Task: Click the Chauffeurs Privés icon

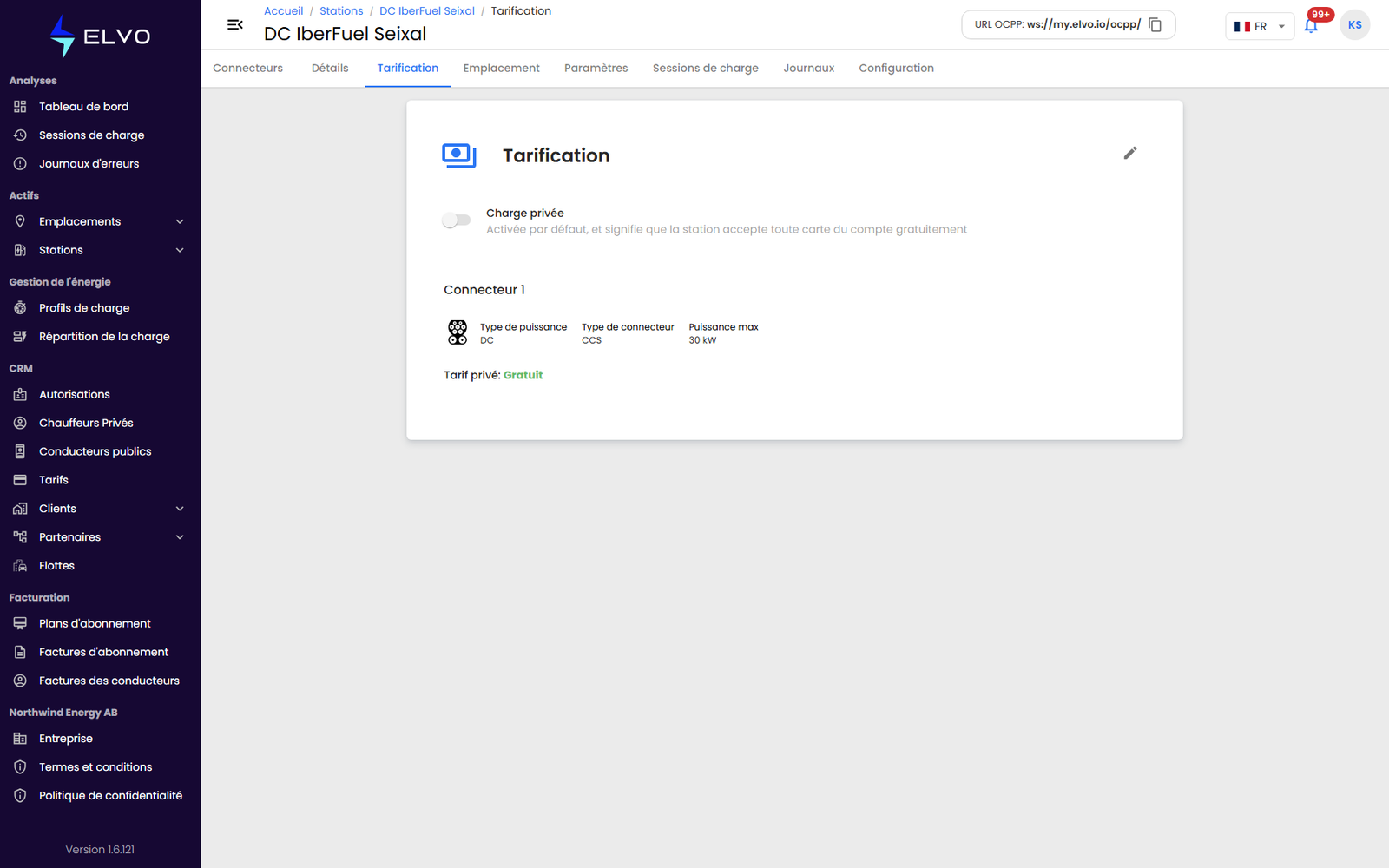Action: (x=20, y=424)
